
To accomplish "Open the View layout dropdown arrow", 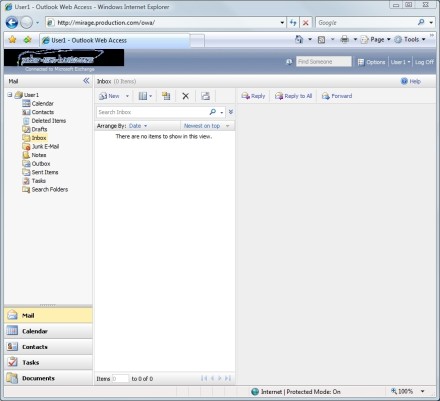I will tap(151, 96).
